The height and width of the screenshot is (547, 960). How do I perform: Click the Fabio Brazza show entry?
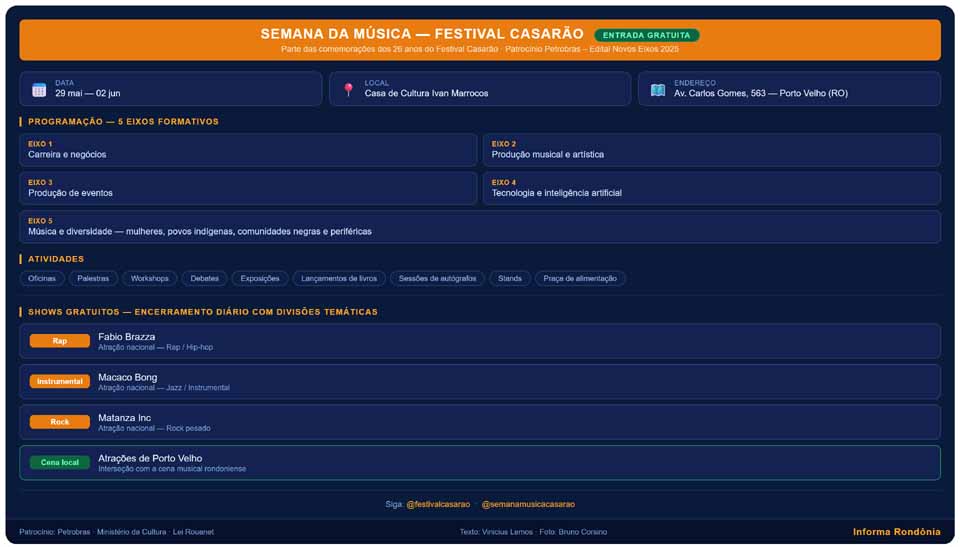[480, 341]
